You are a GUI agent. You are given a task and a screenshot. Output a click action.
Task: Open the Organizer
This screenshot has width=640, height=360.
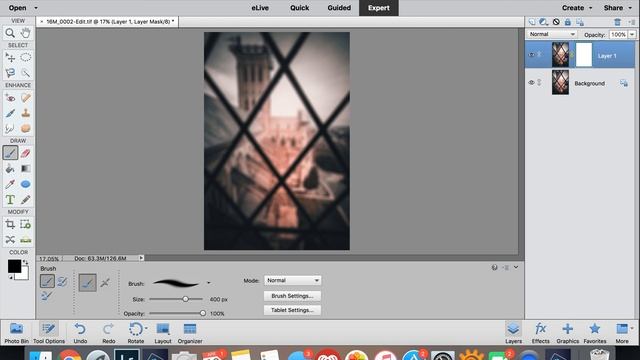(x=190, y=333)
